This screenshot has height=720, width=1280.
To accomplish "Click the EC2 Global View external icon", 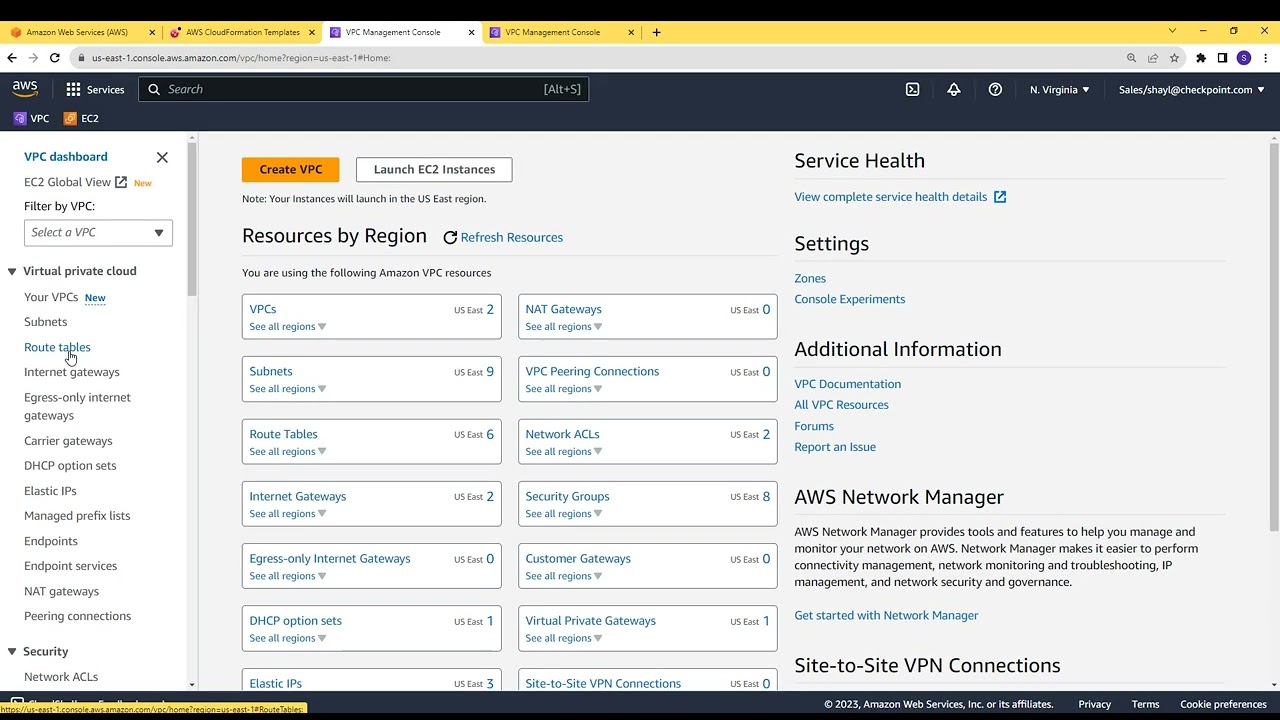I will pos(121,182).
